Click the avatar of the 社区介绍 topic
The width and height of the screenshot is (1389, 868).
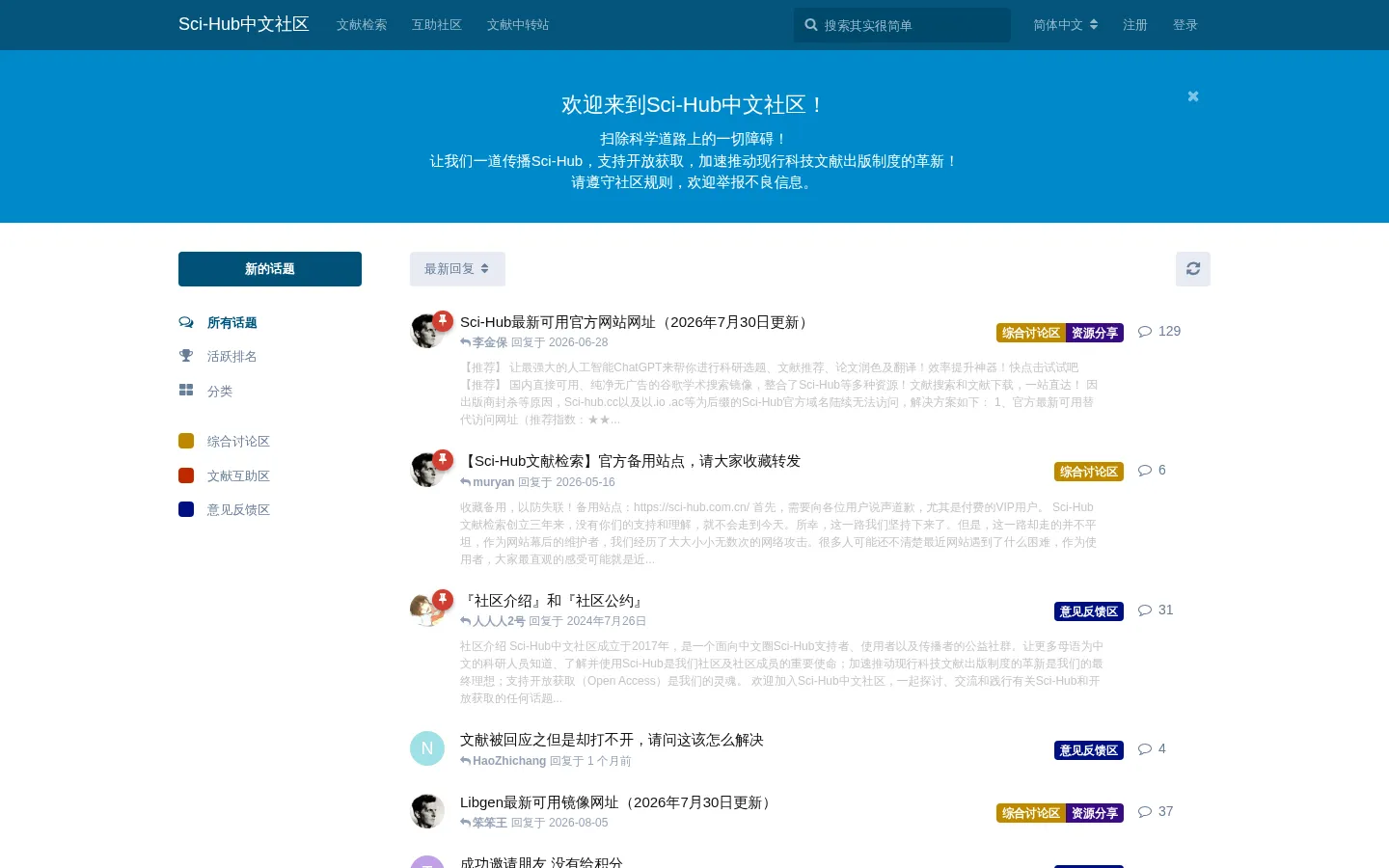pyautogui.click(x=427, y=610)
